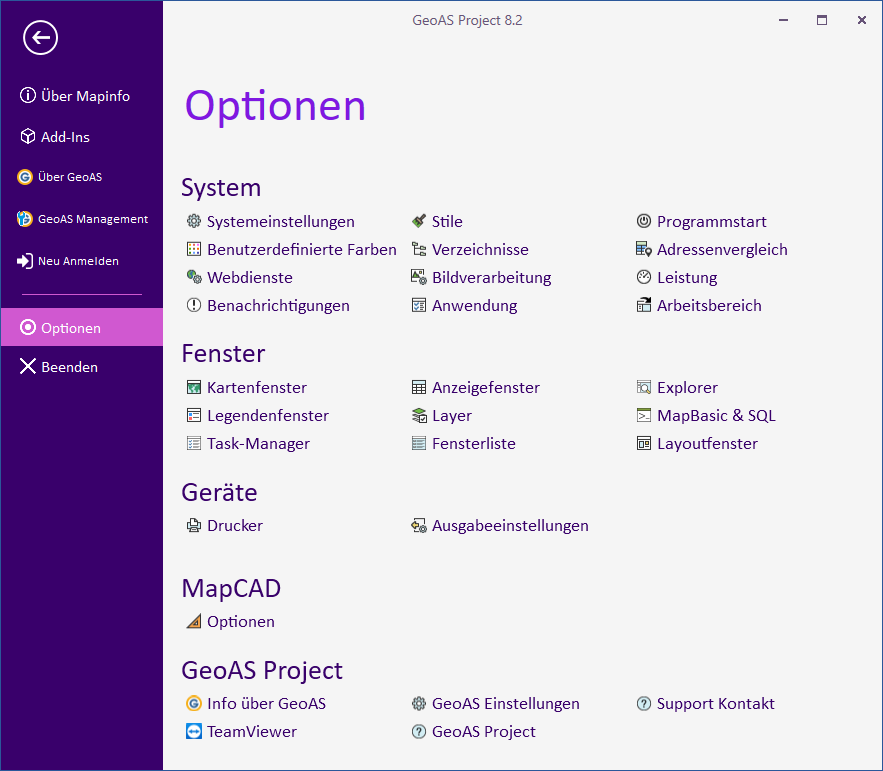883x771 pixels.
Task: Click the list icon beside Fensterliste
Action: (418, 443)
